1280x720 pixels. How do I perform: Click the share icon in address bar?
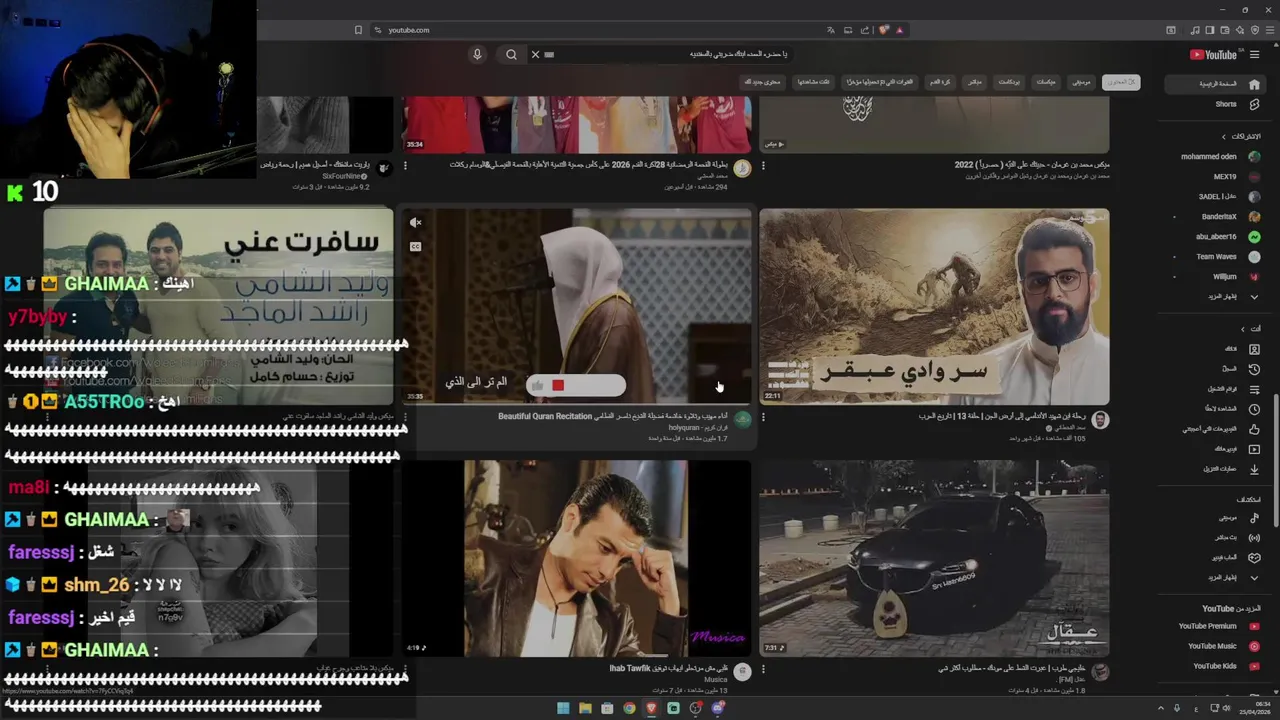point(865,30)
